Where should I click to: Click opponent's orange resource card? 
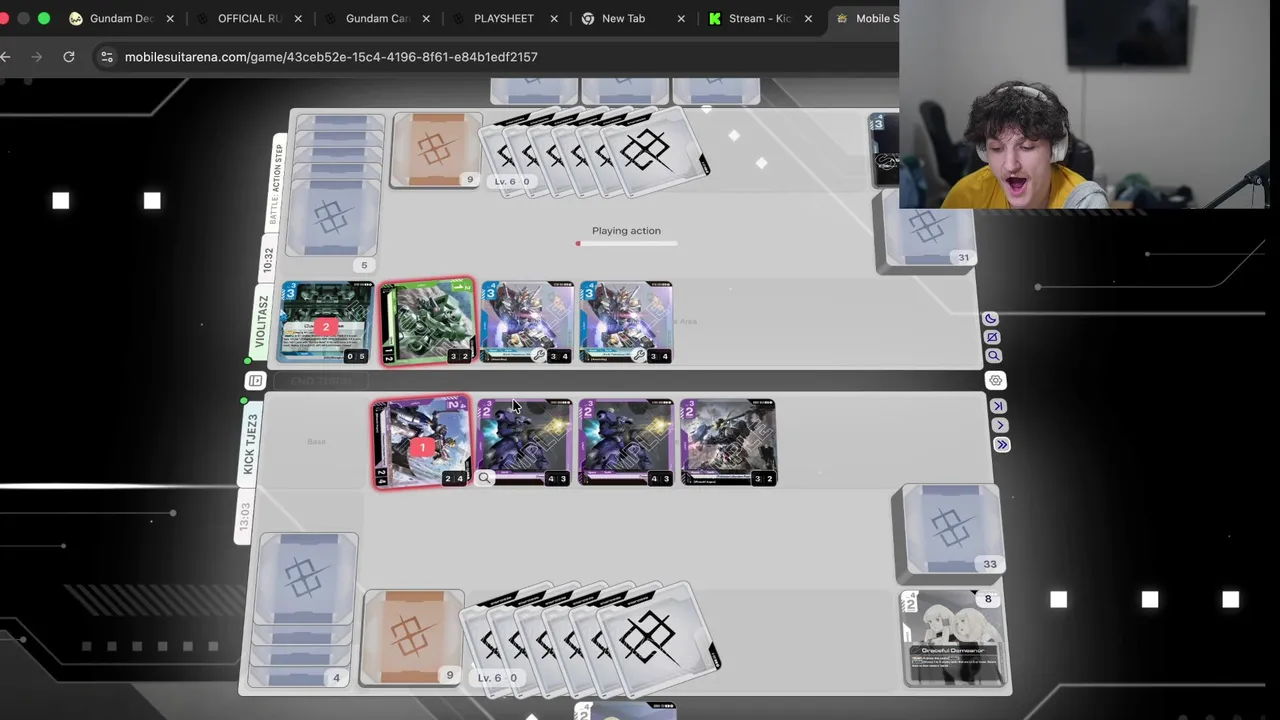436,150
